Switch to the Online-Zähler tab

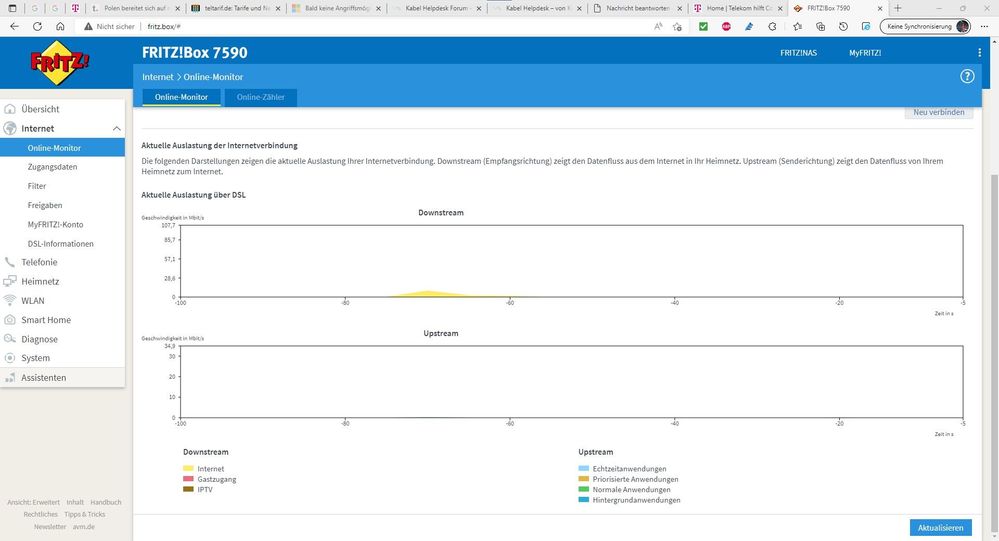[261, 97]
